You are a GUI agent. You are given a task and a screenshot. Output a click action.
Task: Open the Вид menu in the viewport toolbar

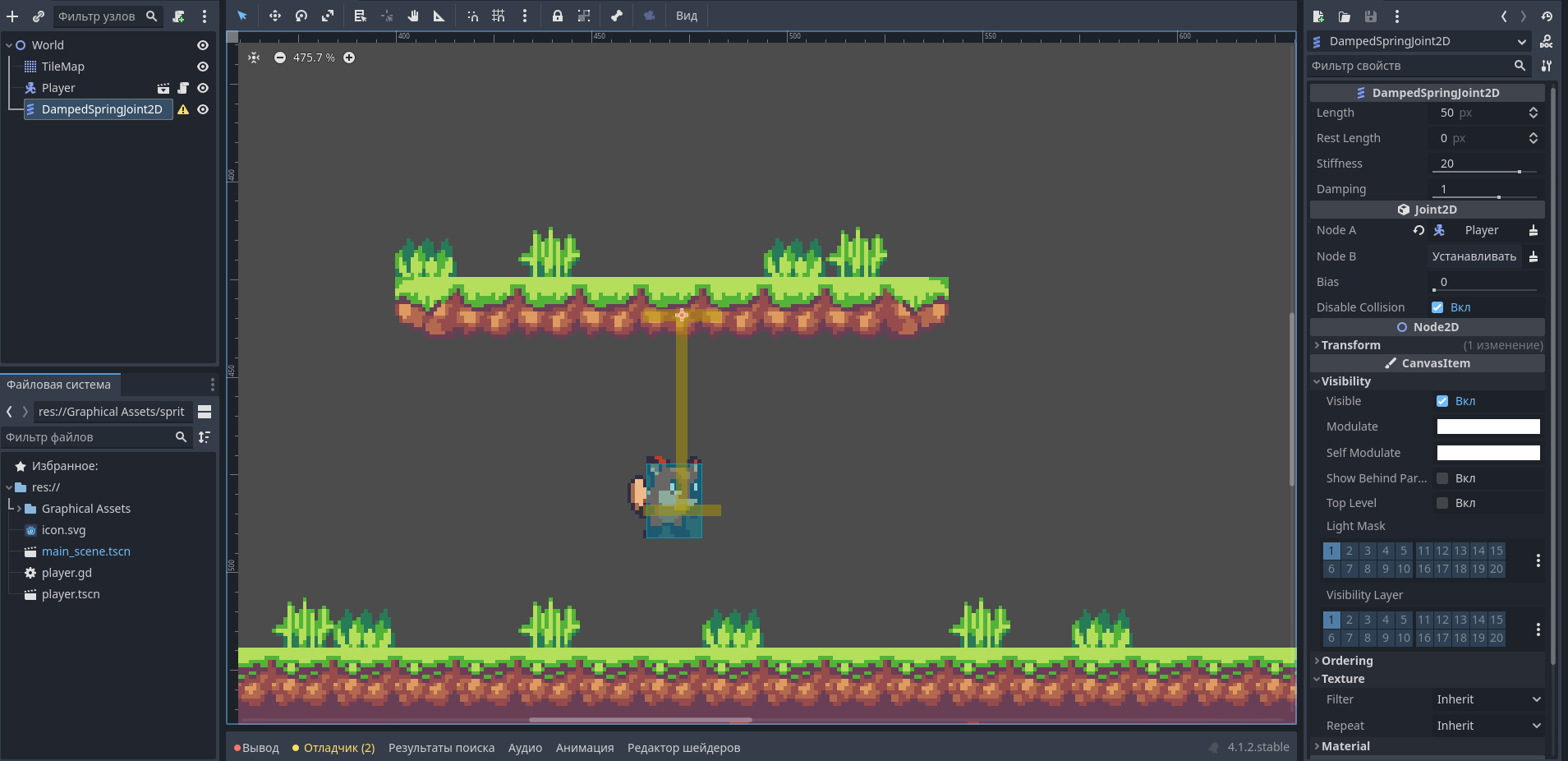click(687, 16)
